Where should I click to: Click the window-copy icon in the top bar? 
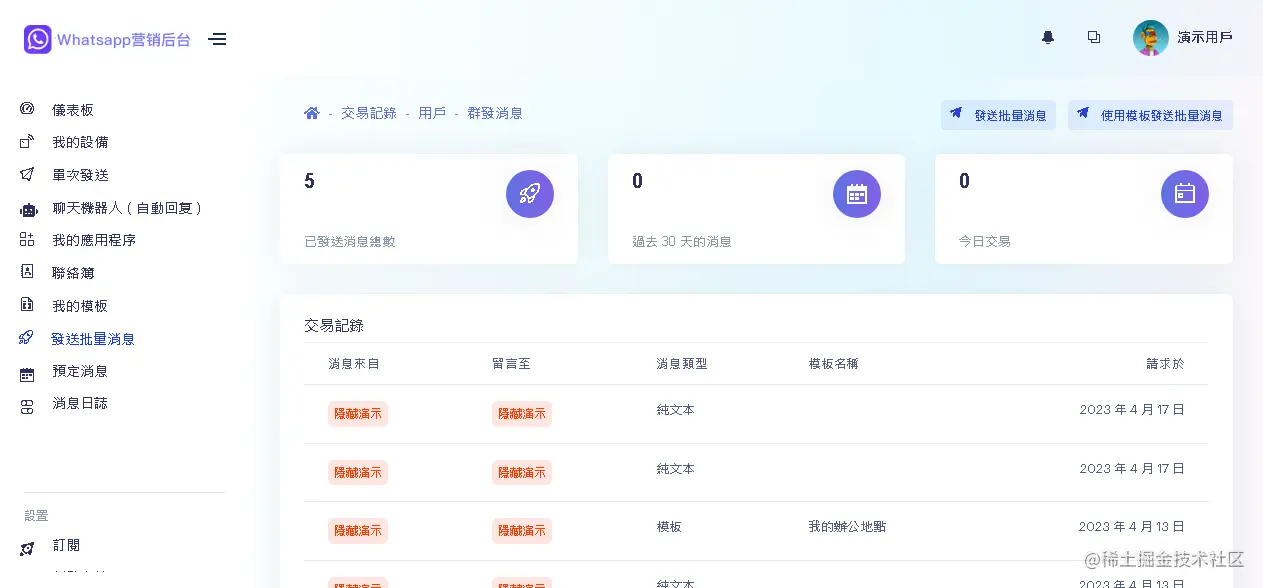pyautogui.click(x=1094, y=37)
